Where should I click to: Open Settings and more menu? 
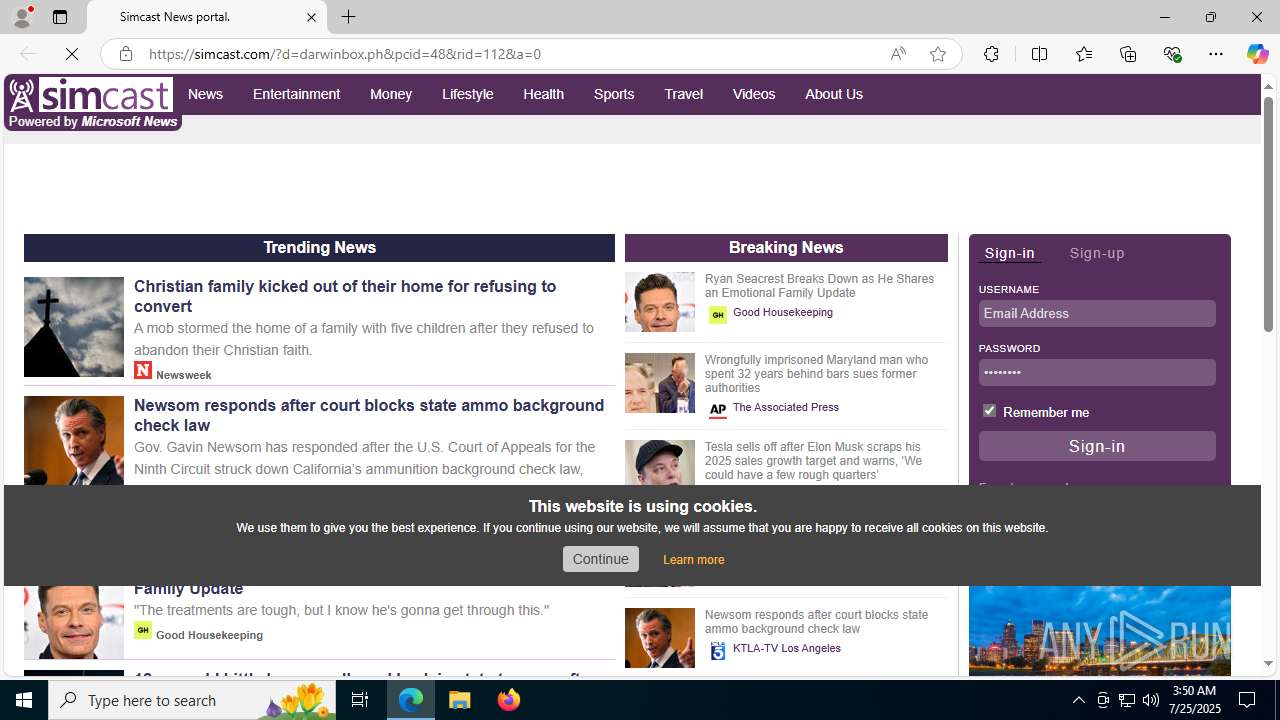[x=1215, y=54]
